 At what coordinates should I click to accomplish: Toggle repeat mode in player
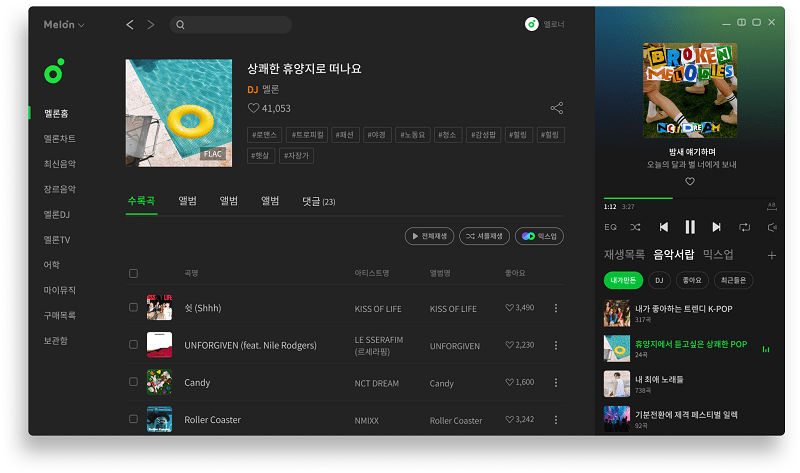(x=744, y=227)
